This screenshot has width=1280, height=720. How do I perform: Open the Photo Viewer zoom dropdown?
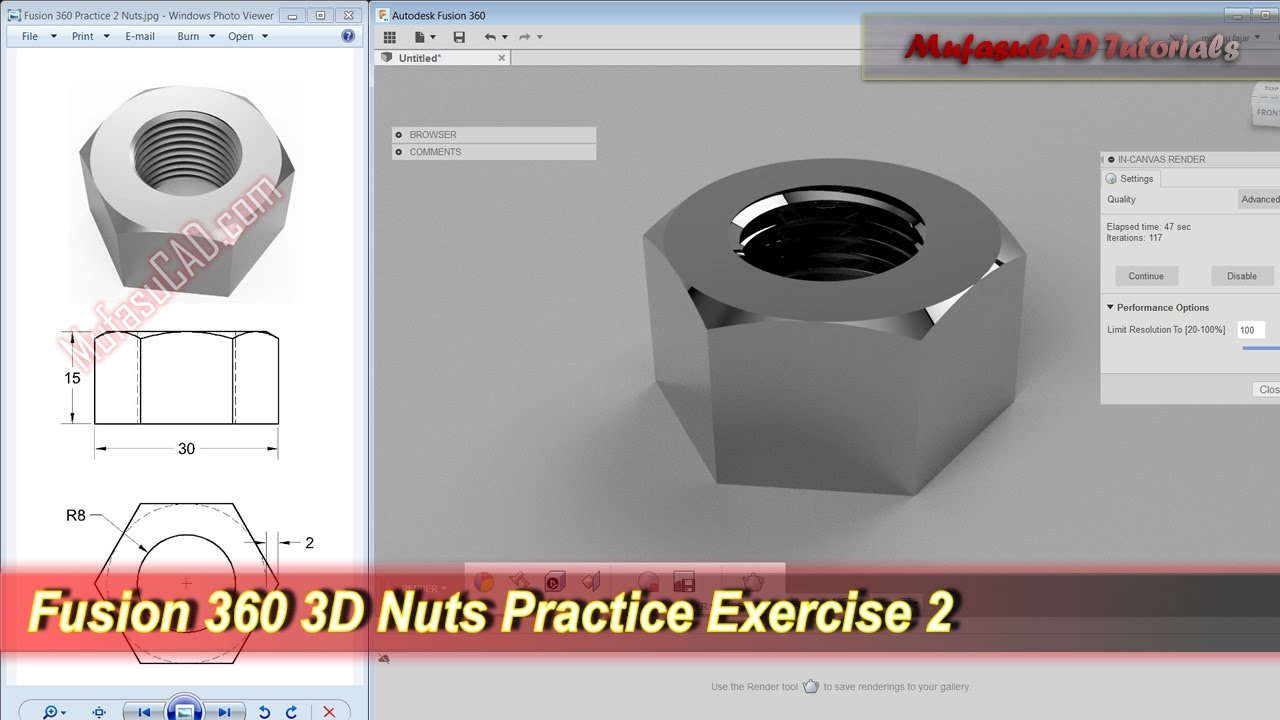(54, 712)
